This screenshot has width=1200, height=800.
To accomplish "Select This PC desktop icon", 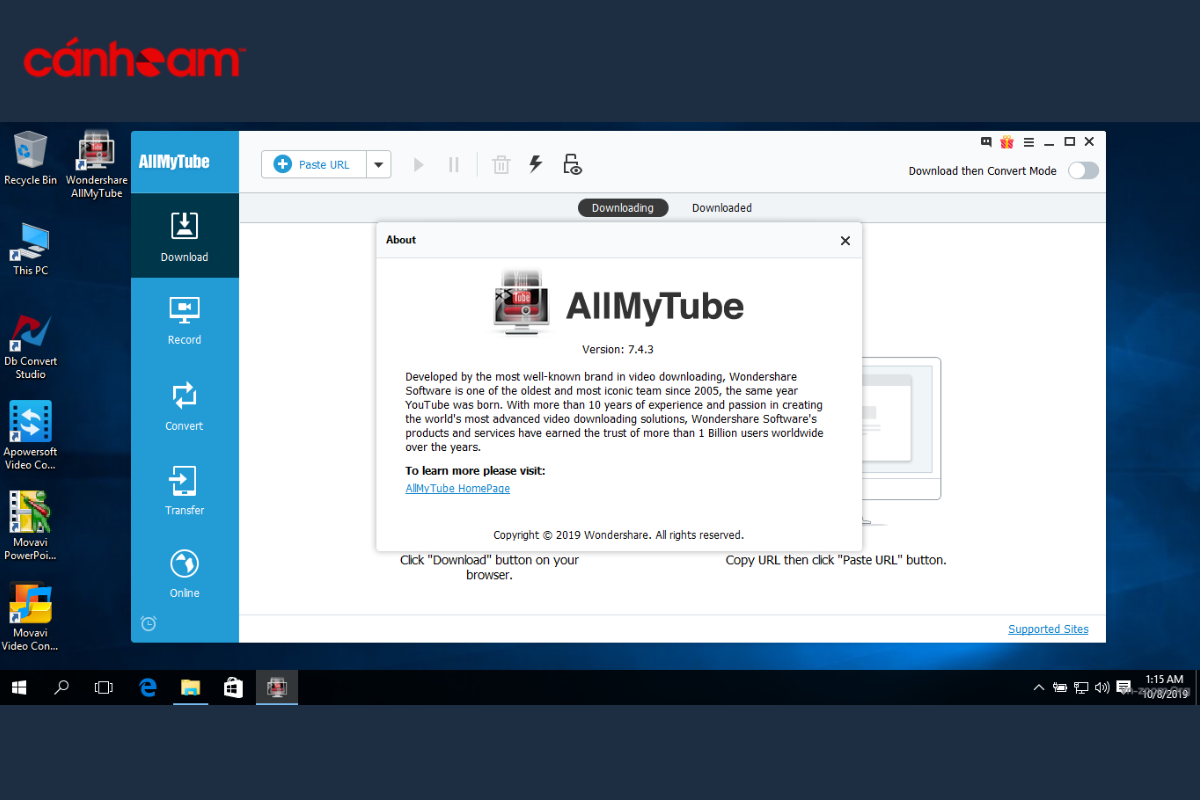I will pos(30,249).
